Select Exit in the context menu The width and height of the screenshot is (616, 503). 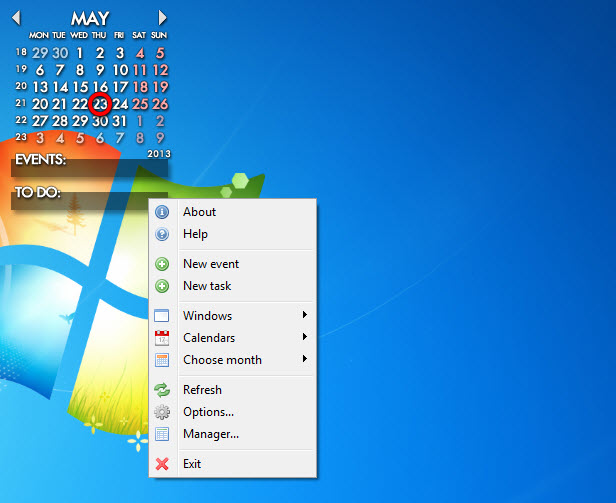point(233,463)
